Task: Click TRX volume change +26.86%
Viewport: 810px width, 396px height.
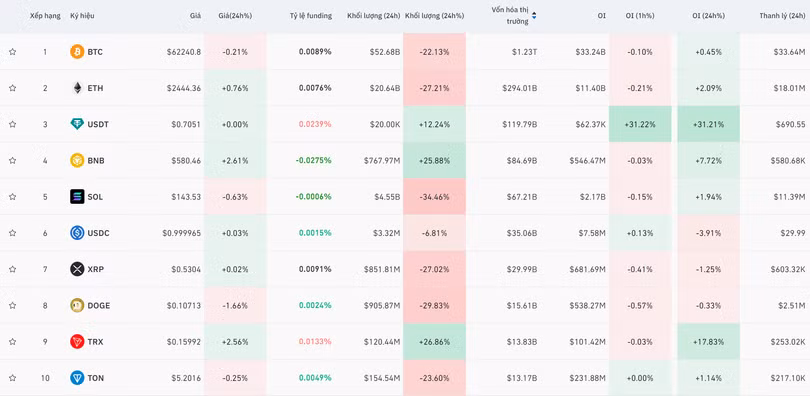Action: pyautogui.click(x=434, y=342)
